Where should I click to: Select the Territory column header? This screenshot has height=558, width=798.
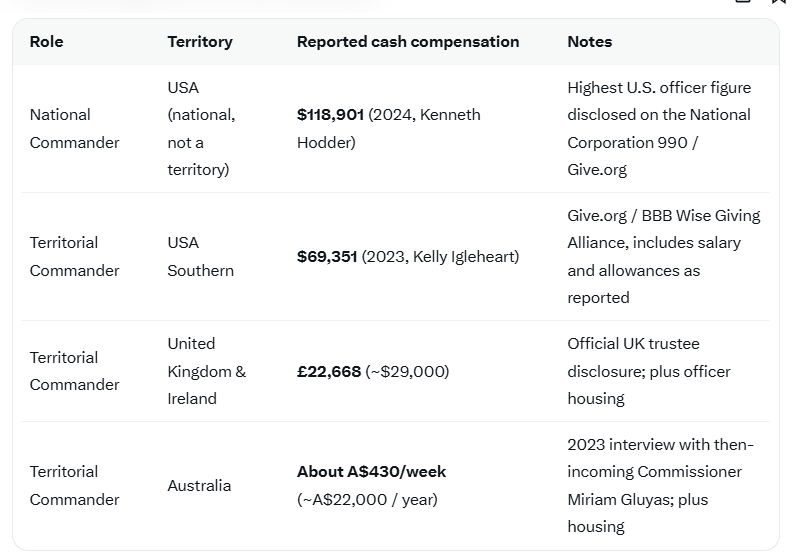click(200, 42)
